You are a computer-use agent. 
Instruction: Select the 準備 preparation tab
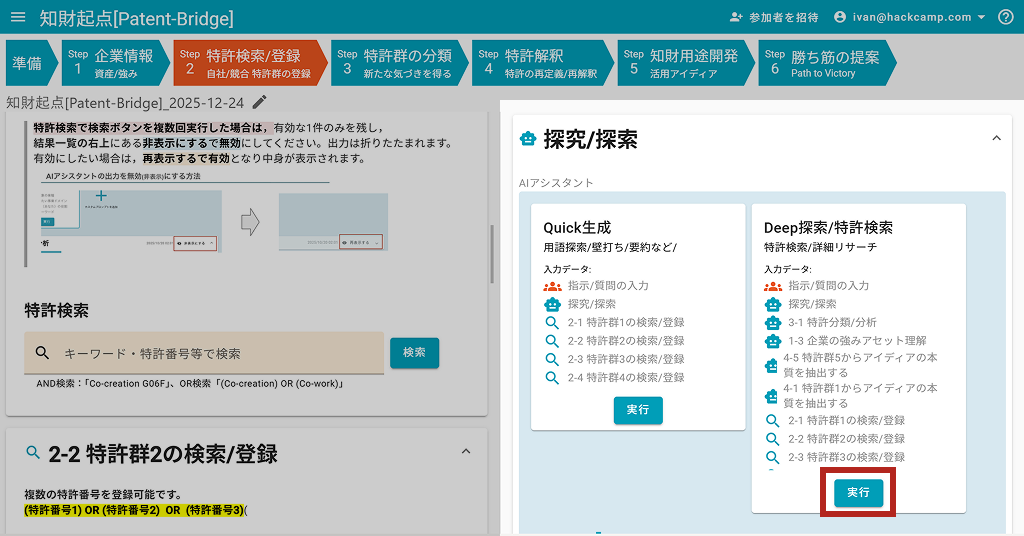27,62
